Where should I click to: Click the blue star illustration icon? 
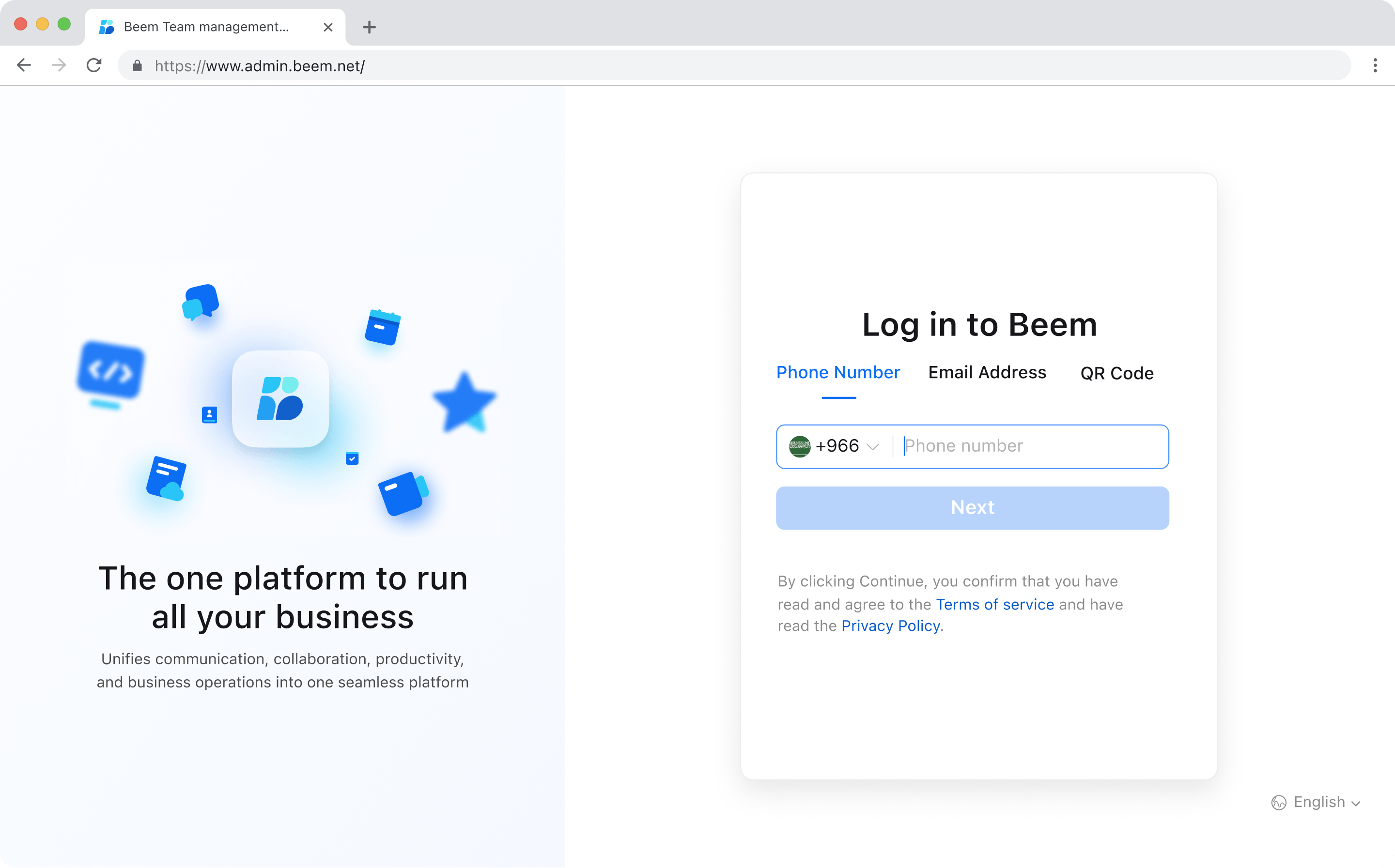click(x=464, y=402)
